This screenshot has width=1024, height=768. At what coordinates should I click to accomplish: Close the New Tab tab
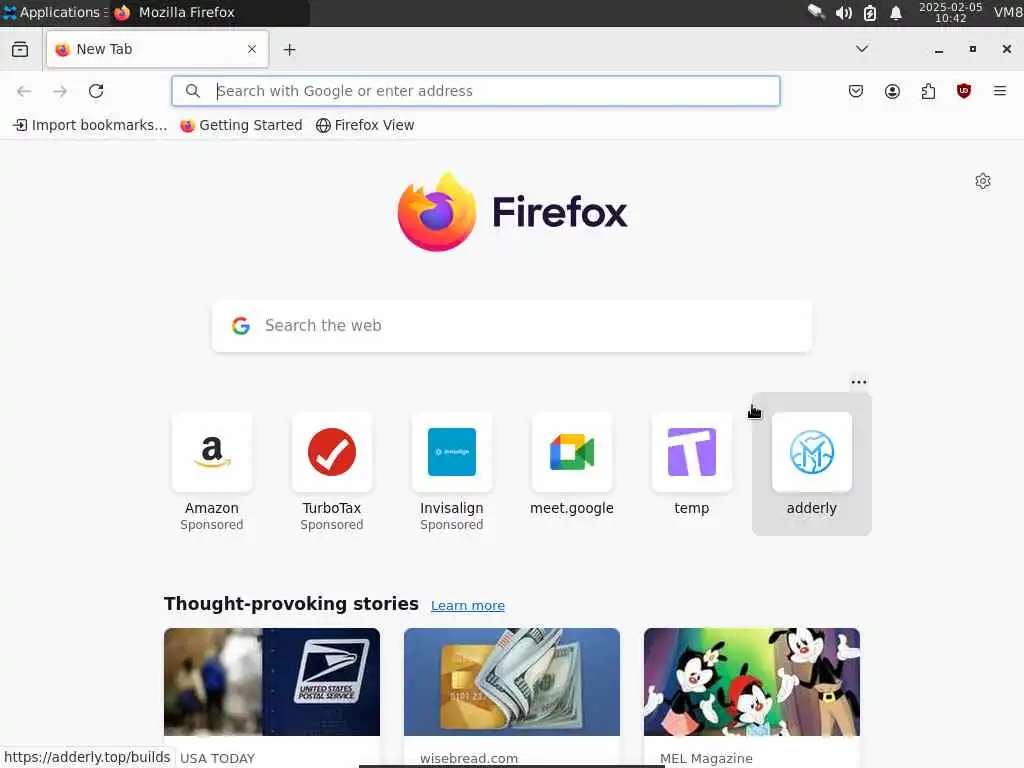252,49
